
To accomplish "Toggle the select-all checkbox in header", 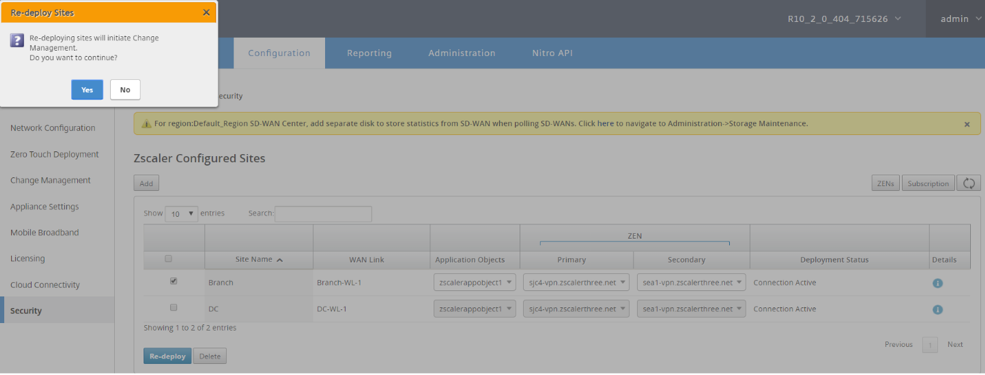I will (168, 258).
